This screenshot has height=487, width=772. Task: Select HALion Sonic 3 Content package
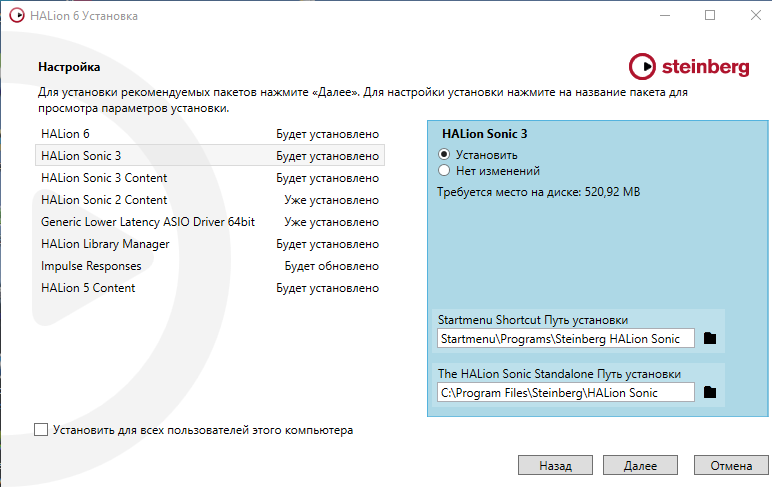point(104,178)
